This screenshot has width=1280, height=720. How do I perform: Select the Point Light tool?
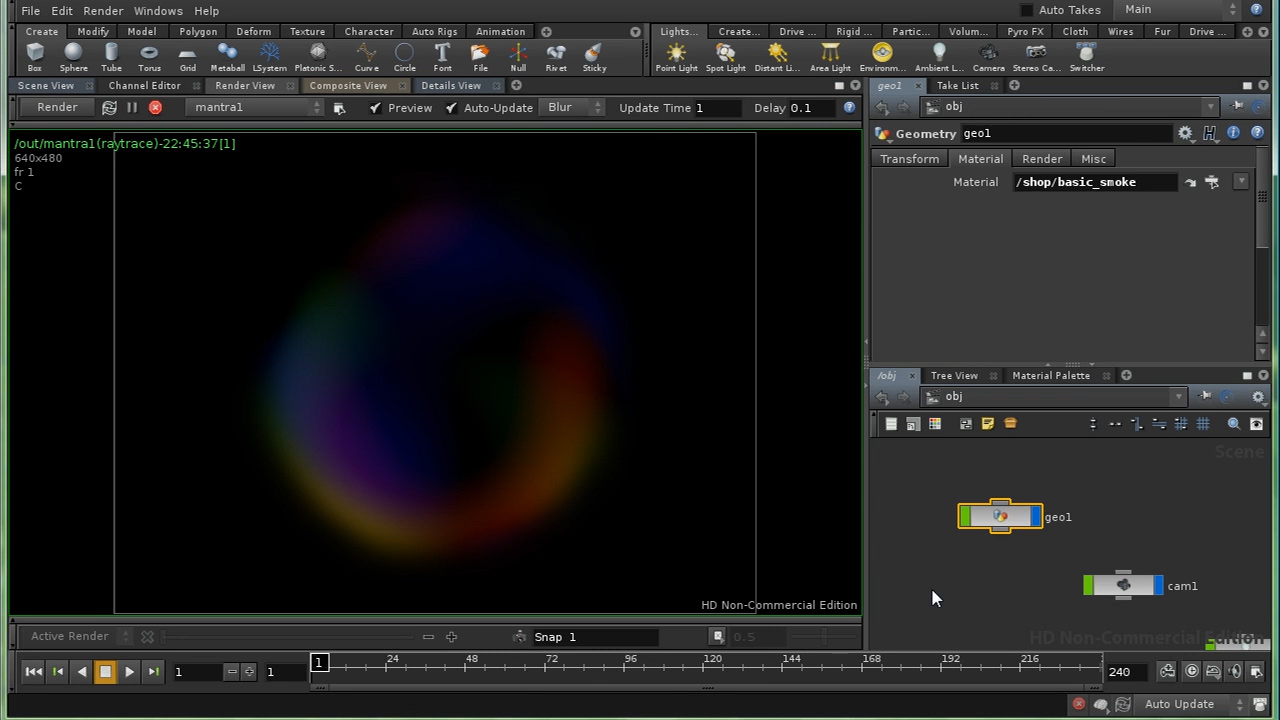(676, 56)
